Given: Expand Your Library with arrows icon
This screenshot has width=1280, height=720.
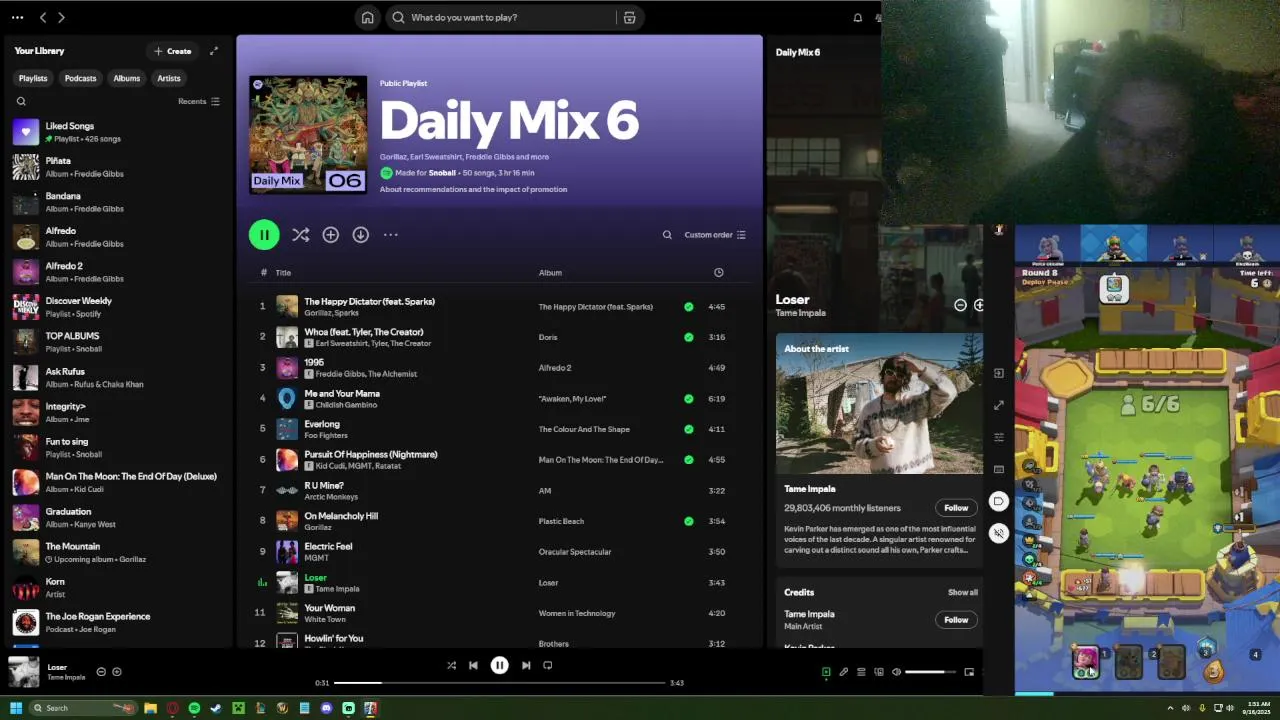Looking at the screenshot, I should click(x=213, y=51).
